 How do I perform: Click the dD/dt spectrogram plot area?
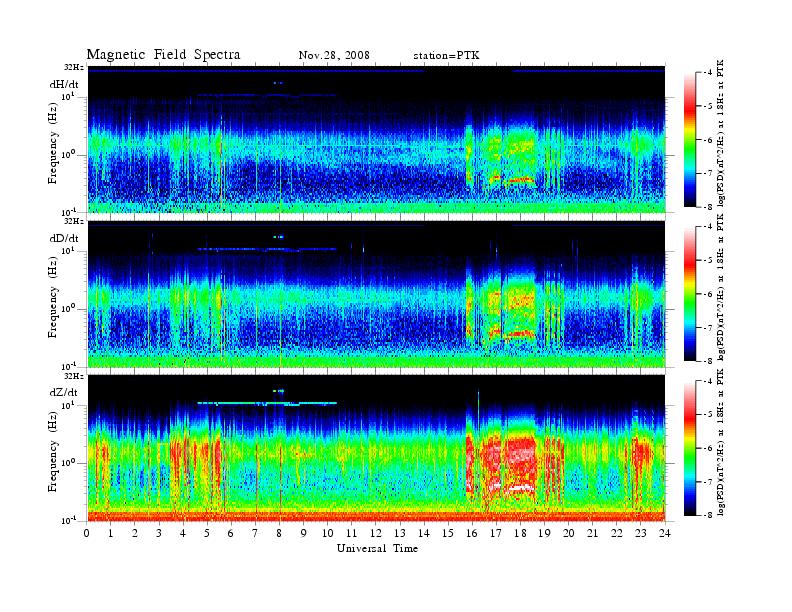click(x=376, y=293)
